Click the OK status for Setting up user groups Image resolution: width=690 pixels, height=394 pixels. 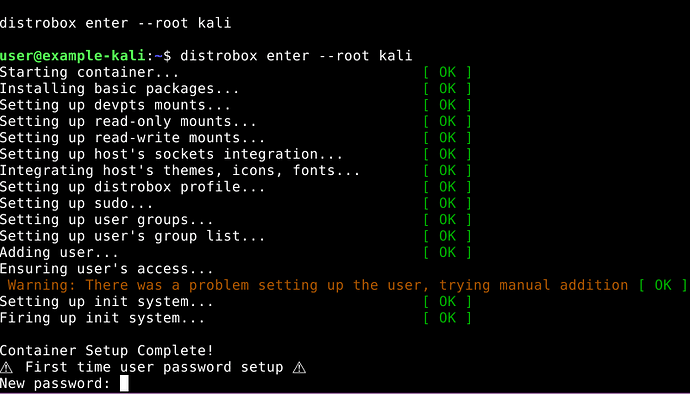point(447,220)
